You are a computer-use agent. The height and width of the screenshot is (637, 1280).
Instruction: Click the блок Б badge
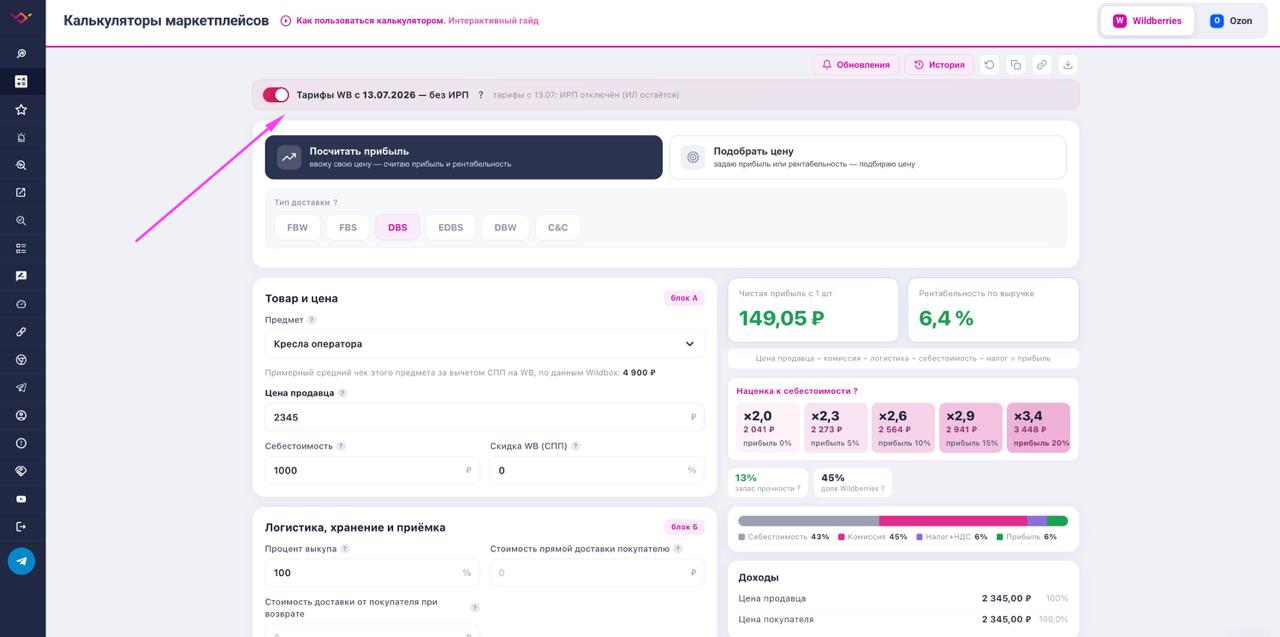point(684,527)
